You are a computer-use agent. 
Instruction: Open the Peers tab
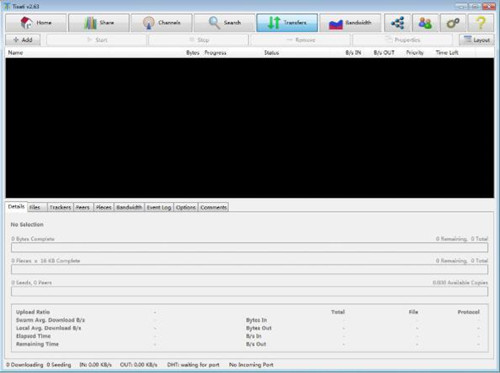coord(83,207)
